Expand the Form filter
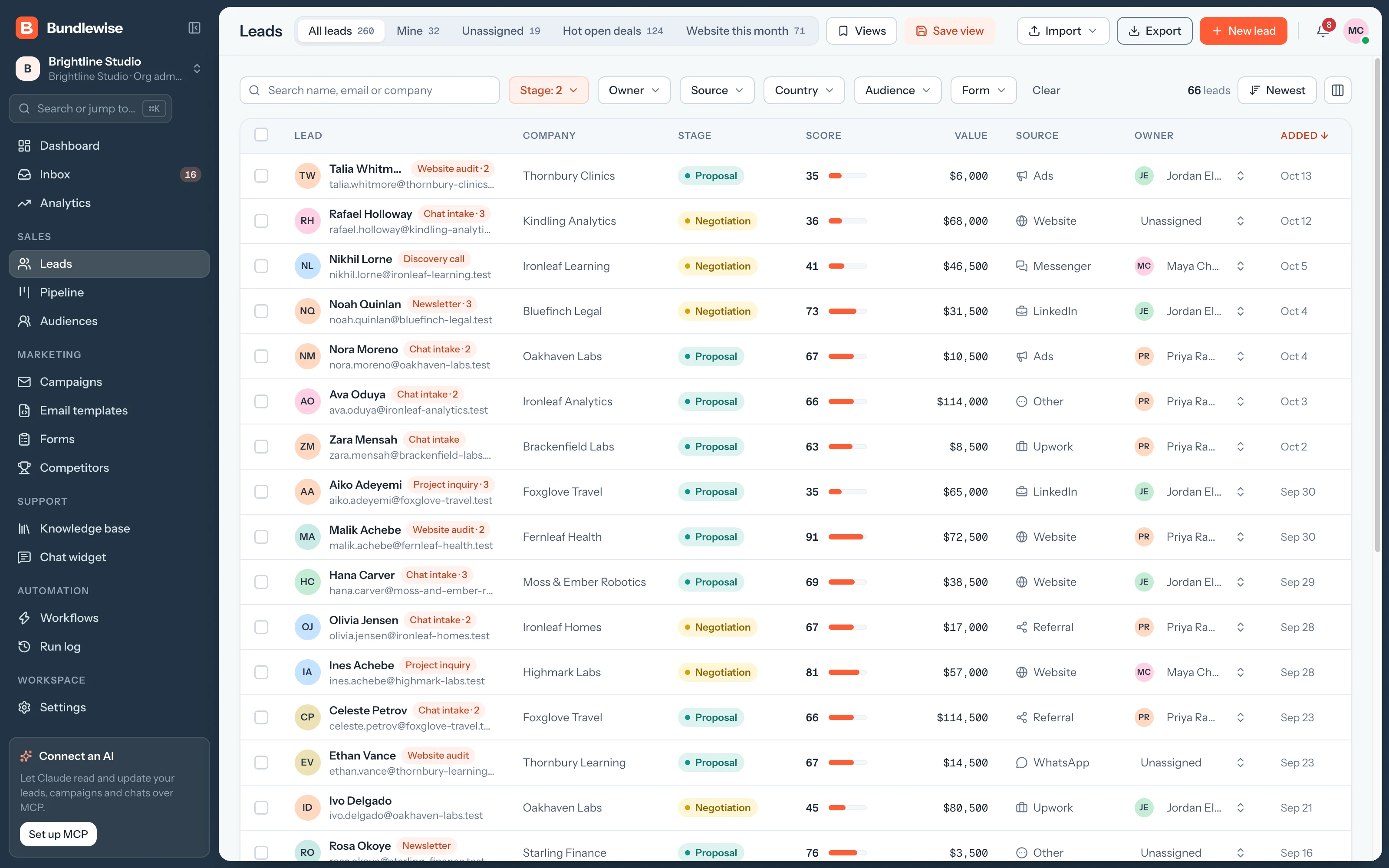1389x868 pixels. 983,90
